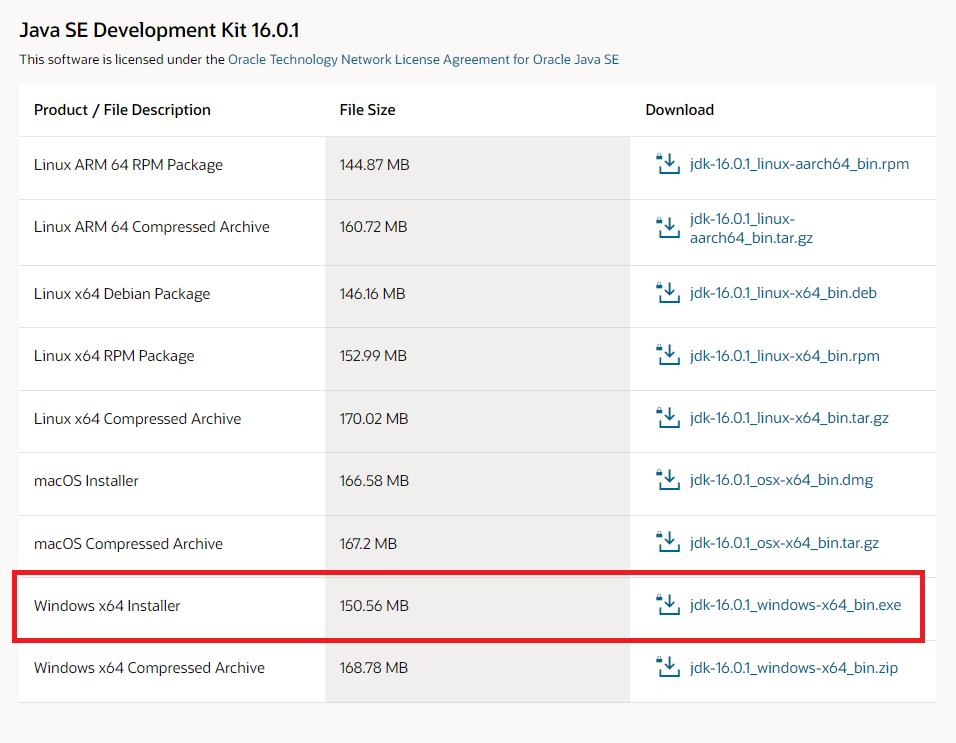This screenshot has height=743, width=956.
Task: Select the 'Windows x64 Compressed Archive' text
Action: pos(149,668)
